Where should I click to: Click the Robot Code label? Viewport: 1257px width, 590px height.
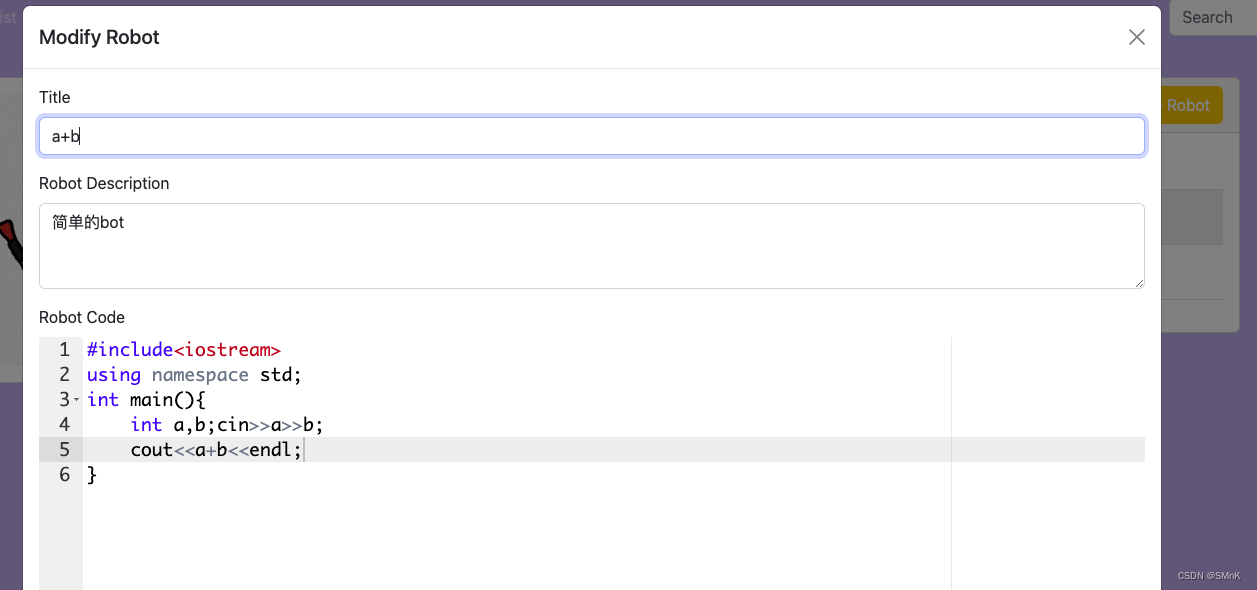pos(82,317)
